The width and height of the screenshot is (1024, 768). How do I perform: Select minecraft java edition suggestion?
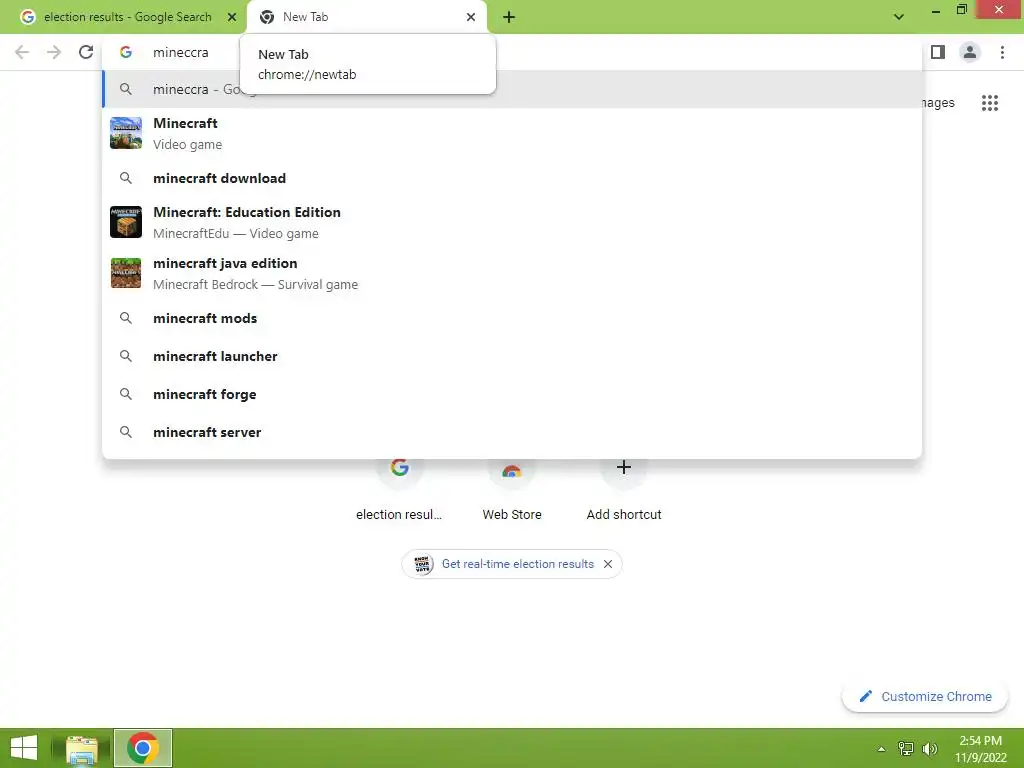tap(512, 273)
